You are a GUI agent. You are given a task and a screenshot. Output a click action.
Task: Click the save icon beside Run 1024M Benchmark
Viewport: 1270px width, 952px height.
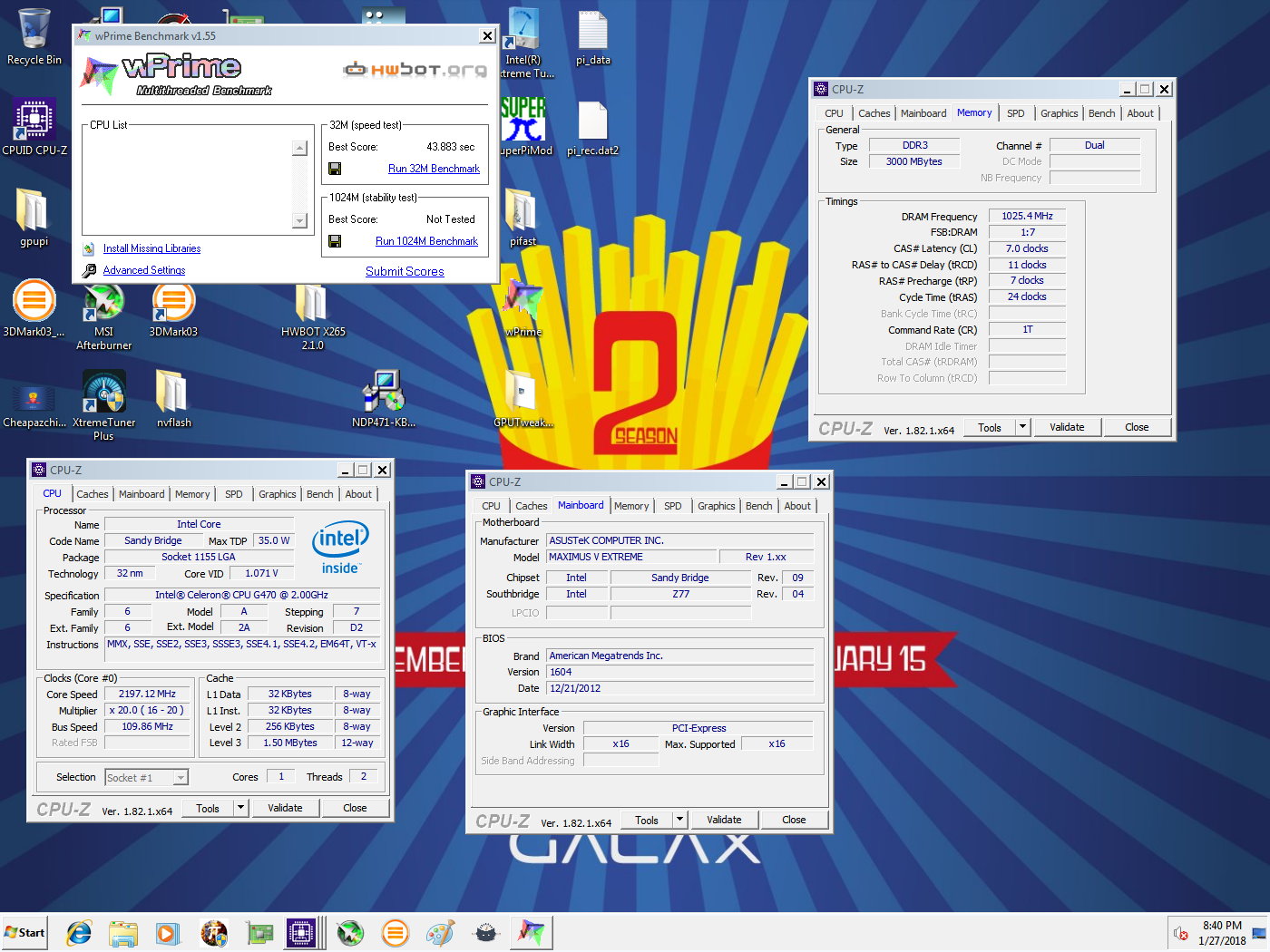tap(335, 241)
